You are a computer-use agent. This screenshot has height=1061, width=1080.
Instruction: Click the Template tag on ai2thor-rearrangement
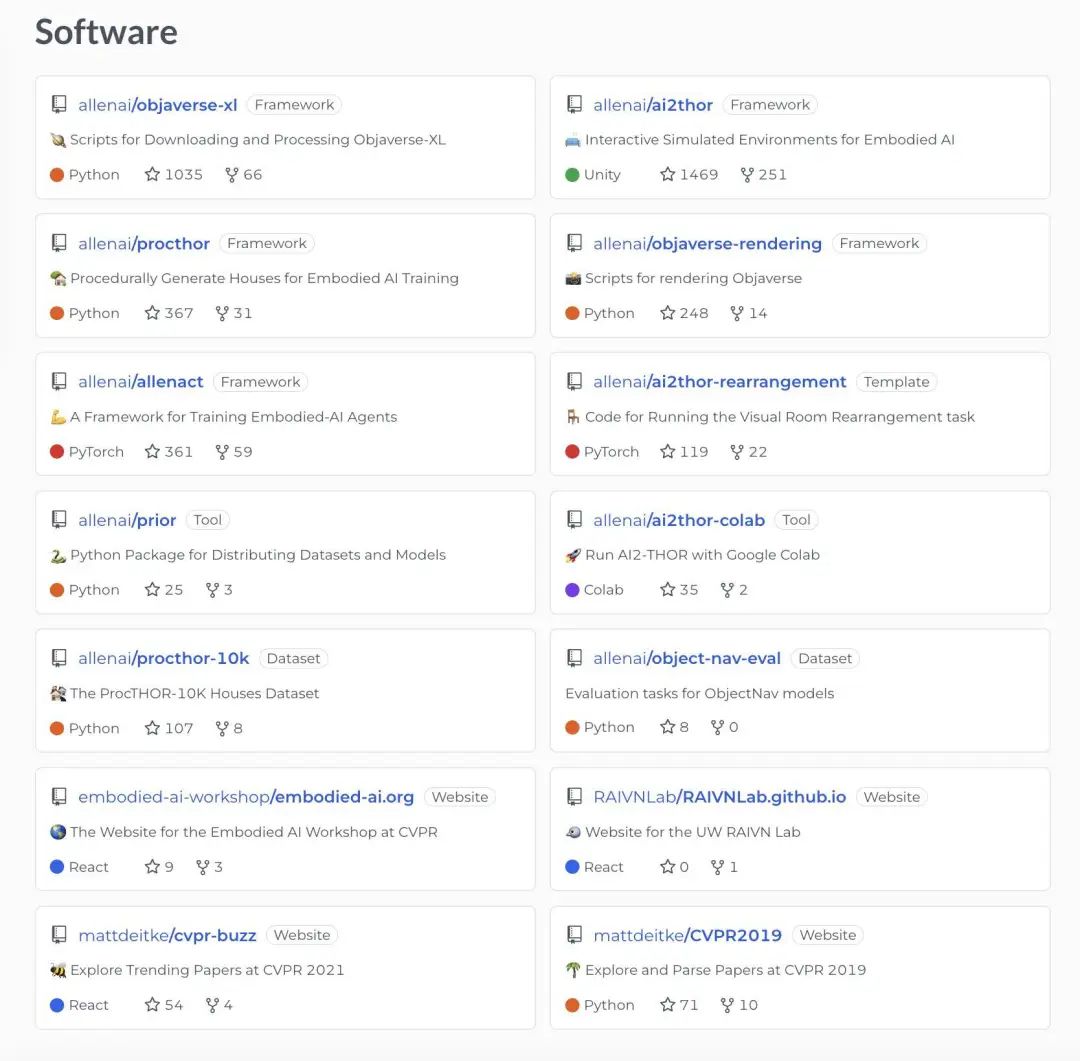coord(896,382)
